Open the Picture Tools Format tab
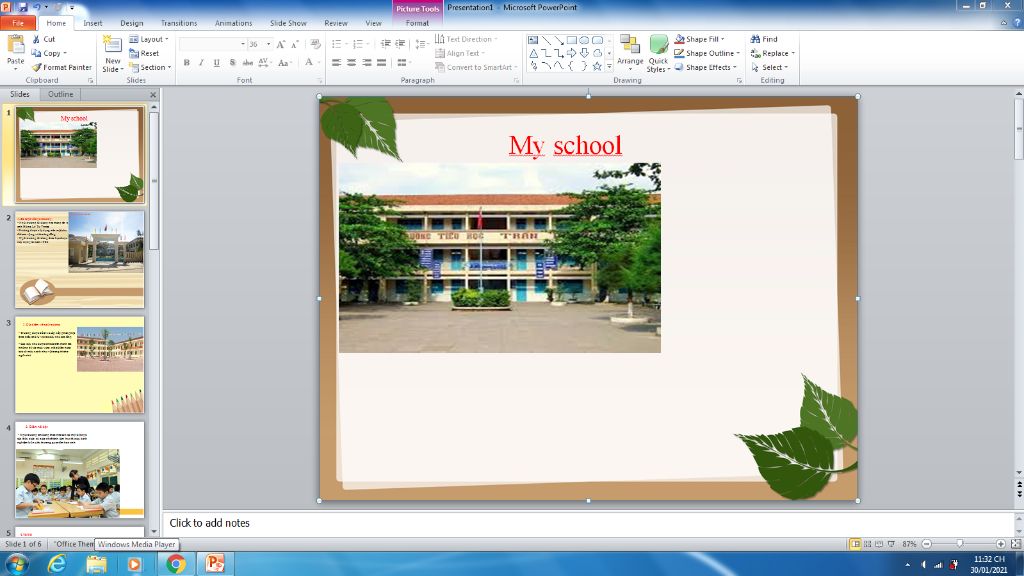Viewport: 1024px width, 576px height. pos(416,22)
